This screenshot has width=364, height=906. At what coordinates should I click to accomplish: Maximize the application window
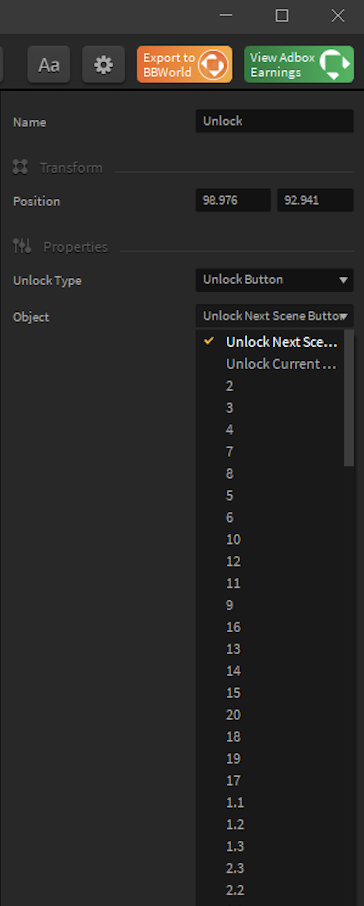tap(281, 16)
